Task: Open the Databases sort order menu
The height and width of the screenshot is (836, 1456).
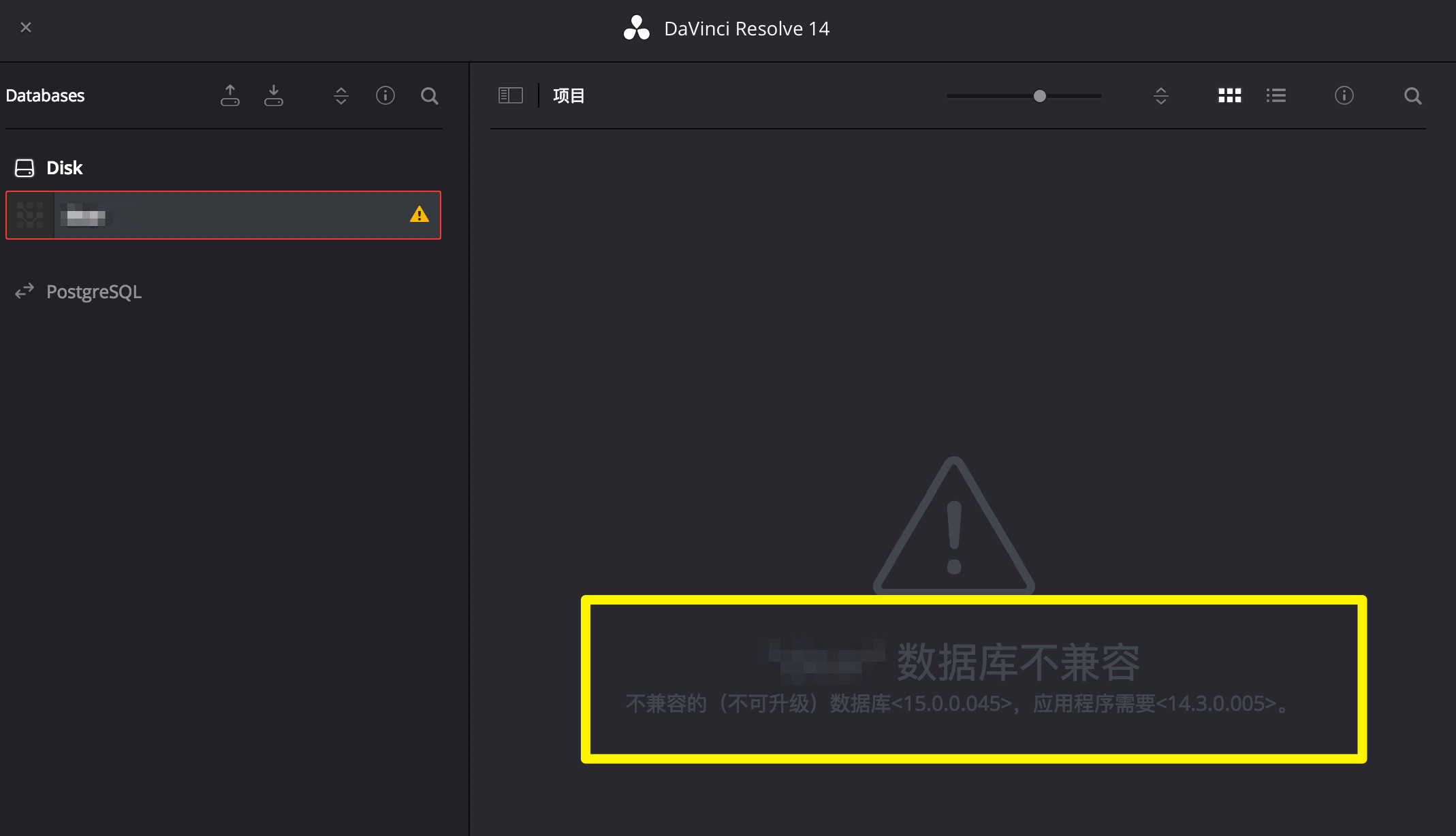Action: click(x=341, y=96)
